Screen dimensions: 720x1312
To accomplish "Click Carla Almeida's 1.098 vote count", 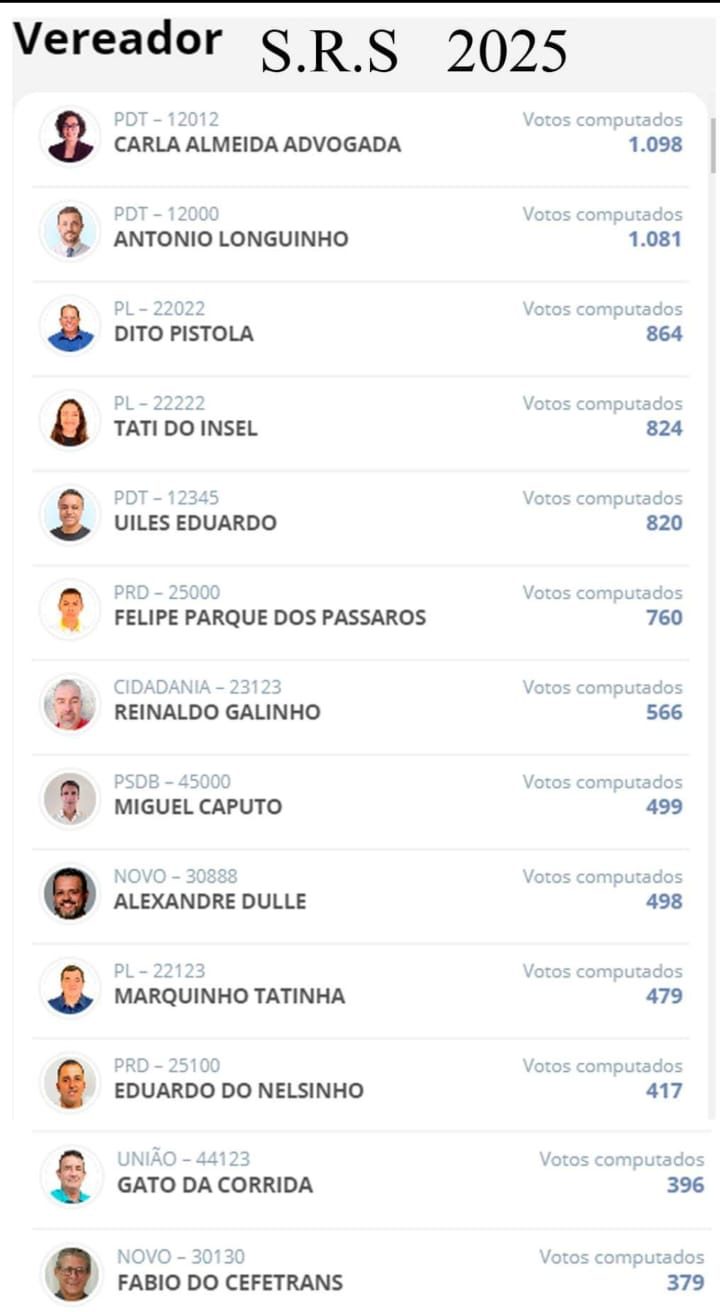I will pos(655,144).
